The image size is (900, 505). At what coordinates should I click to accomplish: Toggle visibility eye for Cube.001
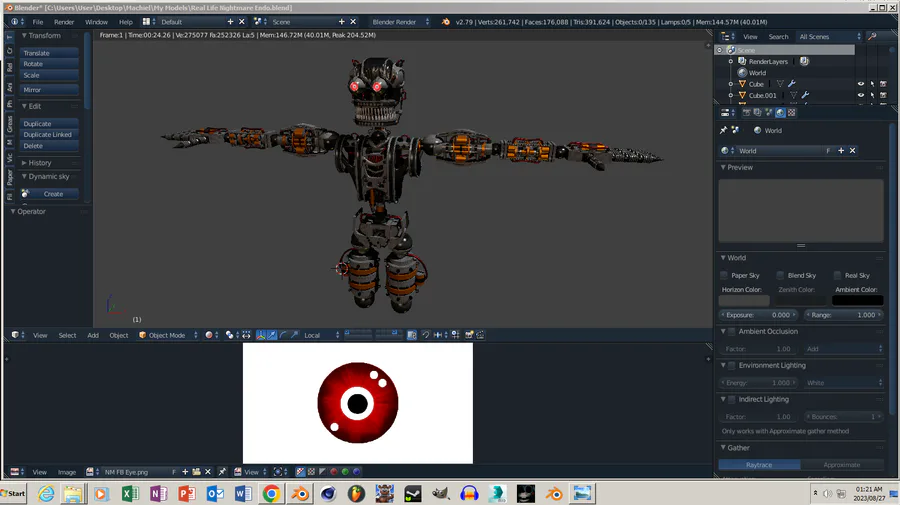tap(860, 95)
